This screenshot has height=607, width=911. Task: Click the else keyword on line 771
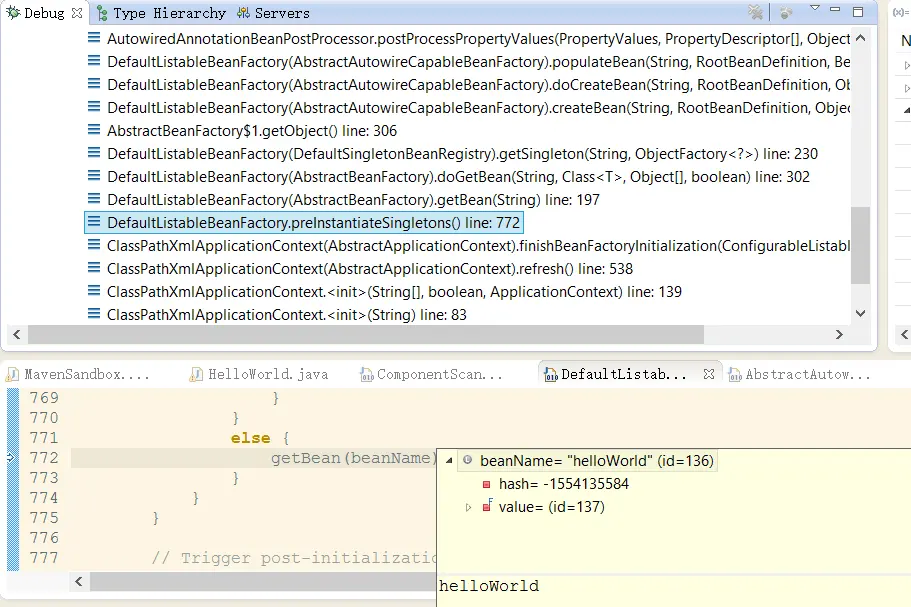[250, 438]
